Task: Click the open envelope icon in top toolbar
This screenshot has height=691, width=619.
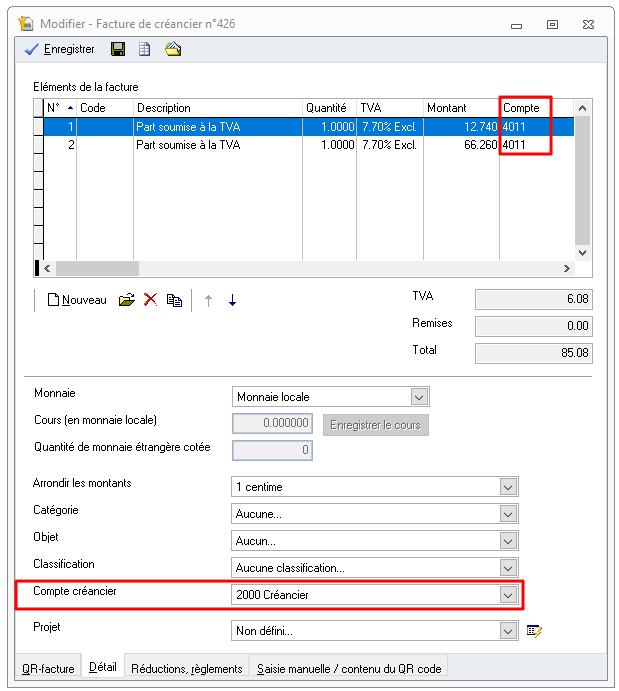Action: pos(173,49)
